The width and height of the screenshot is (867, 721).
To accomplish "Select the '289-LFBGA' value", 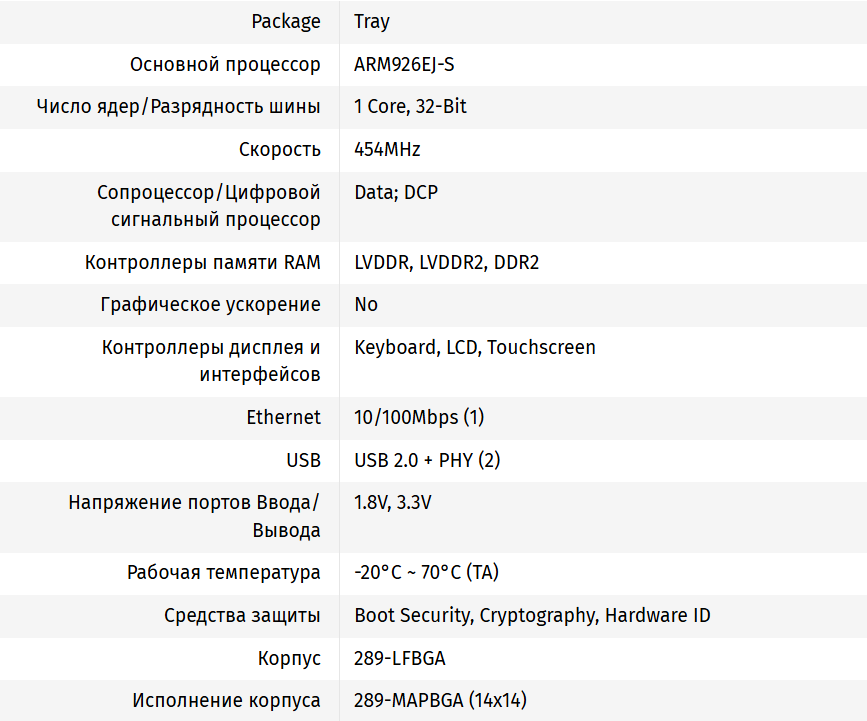I will tap(399, 658).
